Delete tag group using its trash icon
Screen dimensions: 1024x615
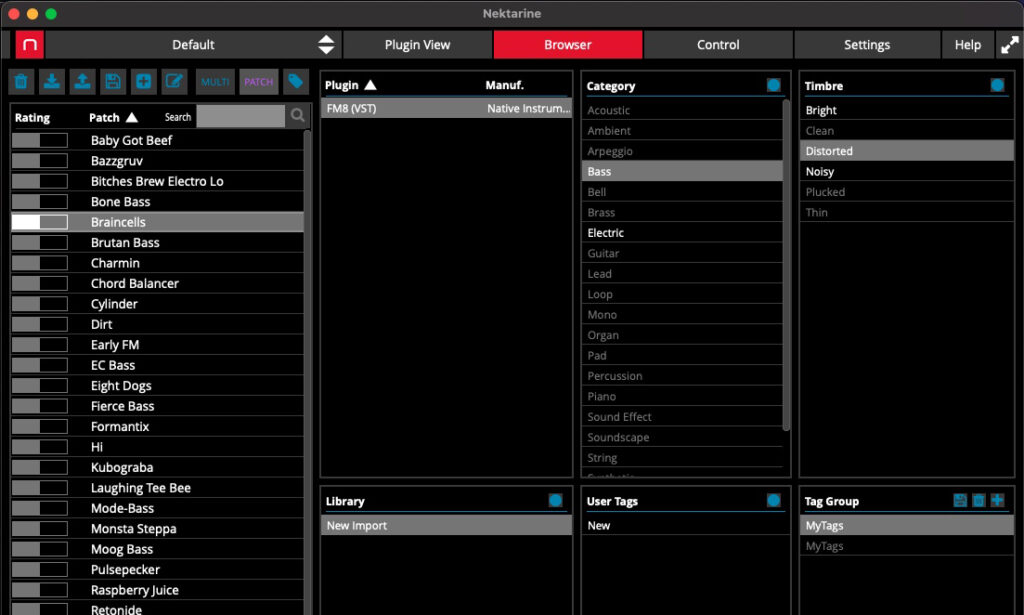(x=978, y=500)
